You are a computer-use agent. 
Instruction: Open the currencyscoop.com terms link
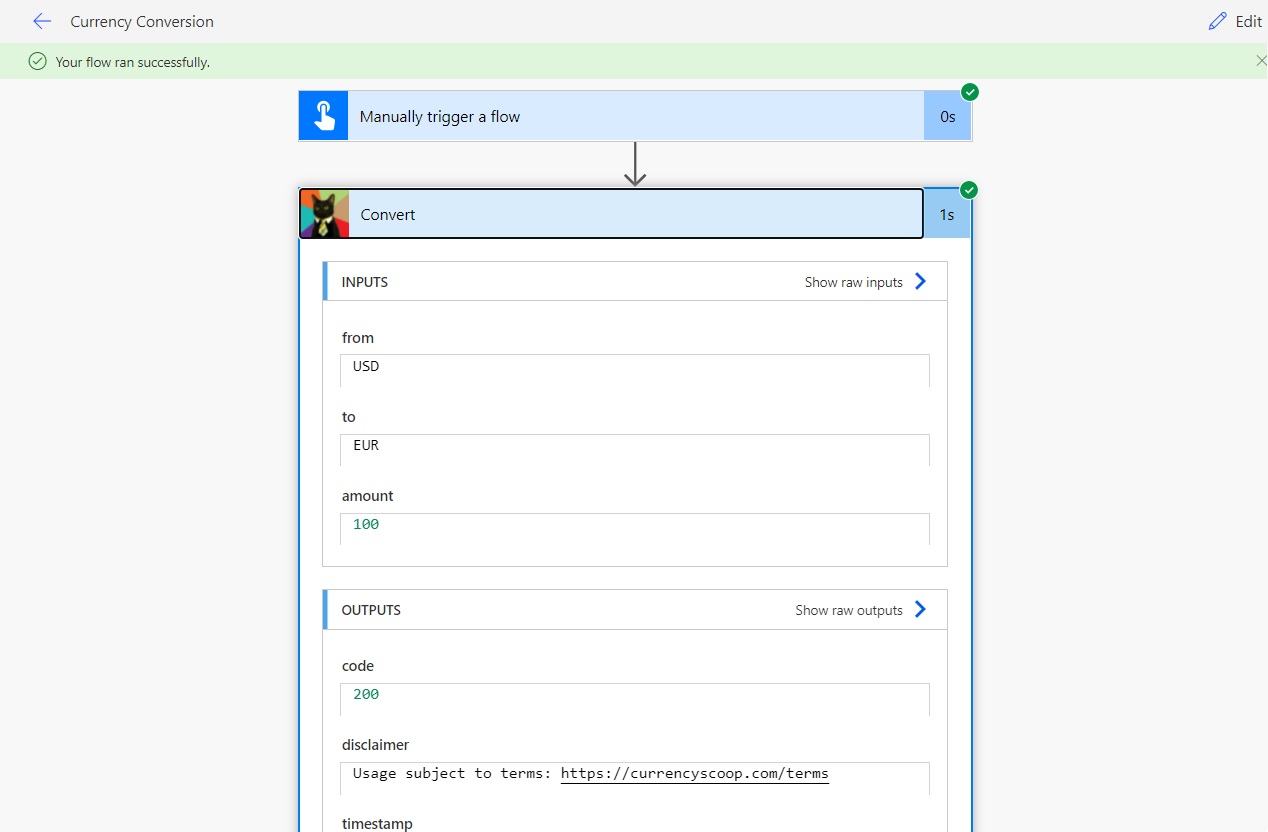tap(695, 773)
